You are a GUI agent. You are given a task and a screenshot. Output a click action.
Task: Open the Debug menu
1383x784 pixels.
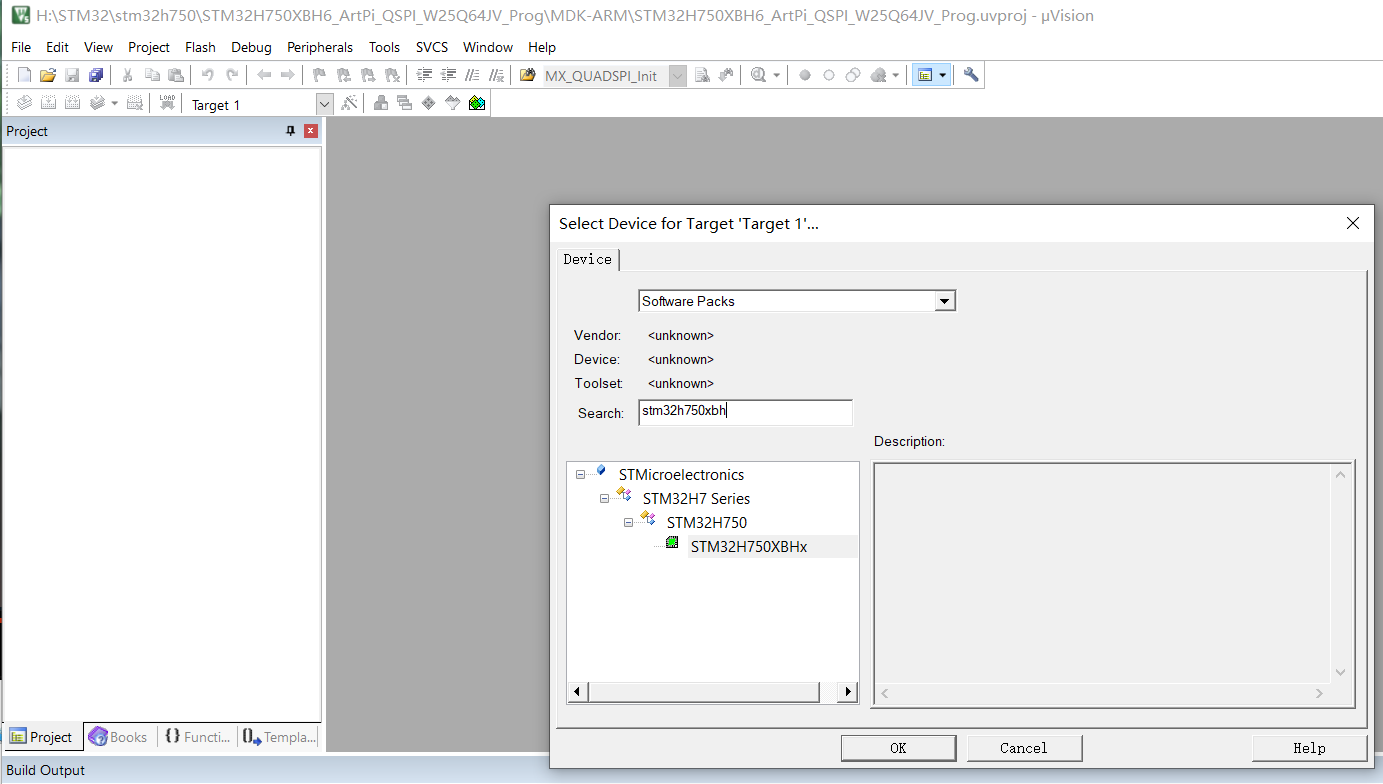pos(251,47)
